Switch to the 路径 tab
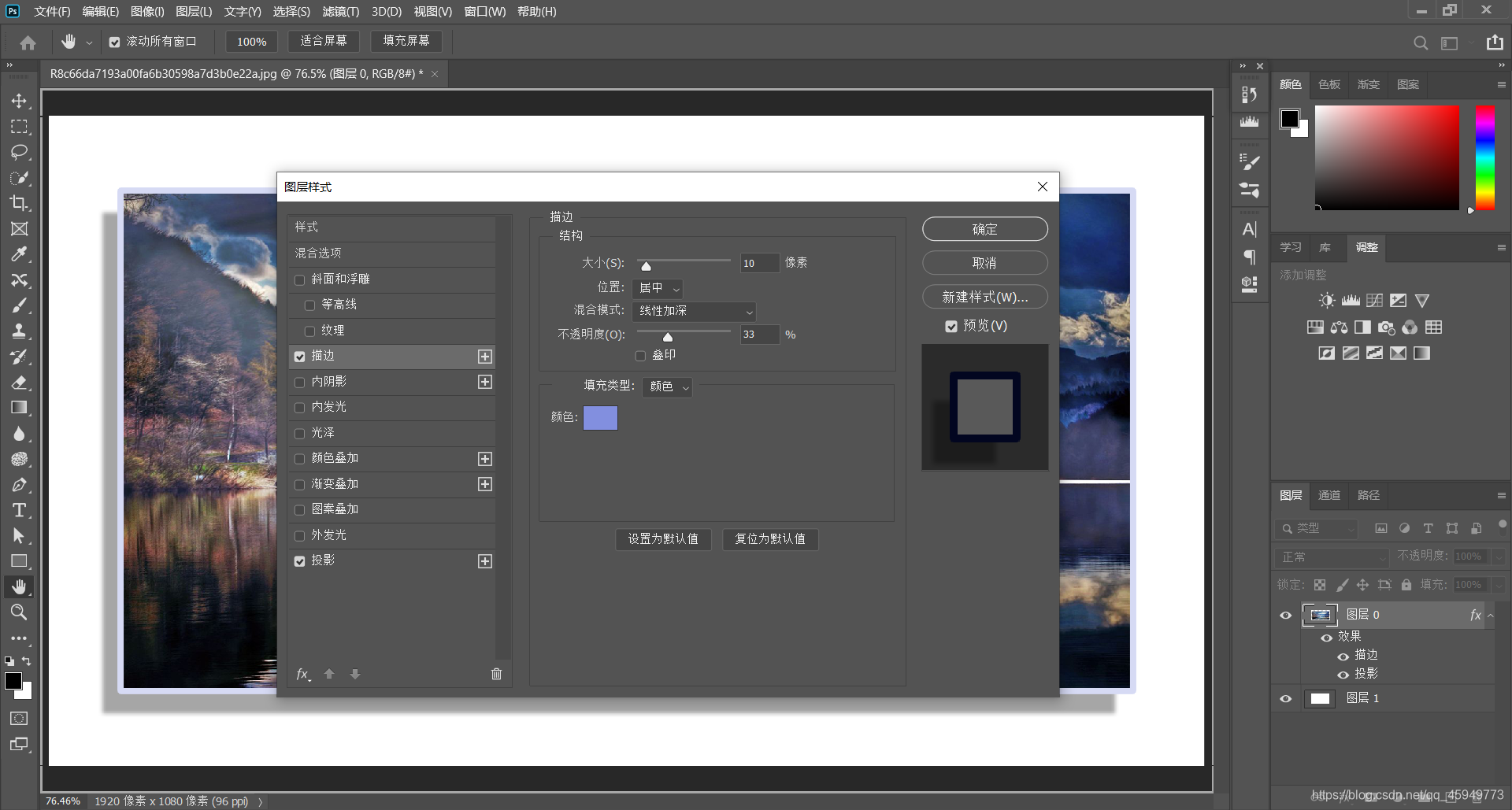Viewport: 1512px width, 810px height. (1369, 495)
